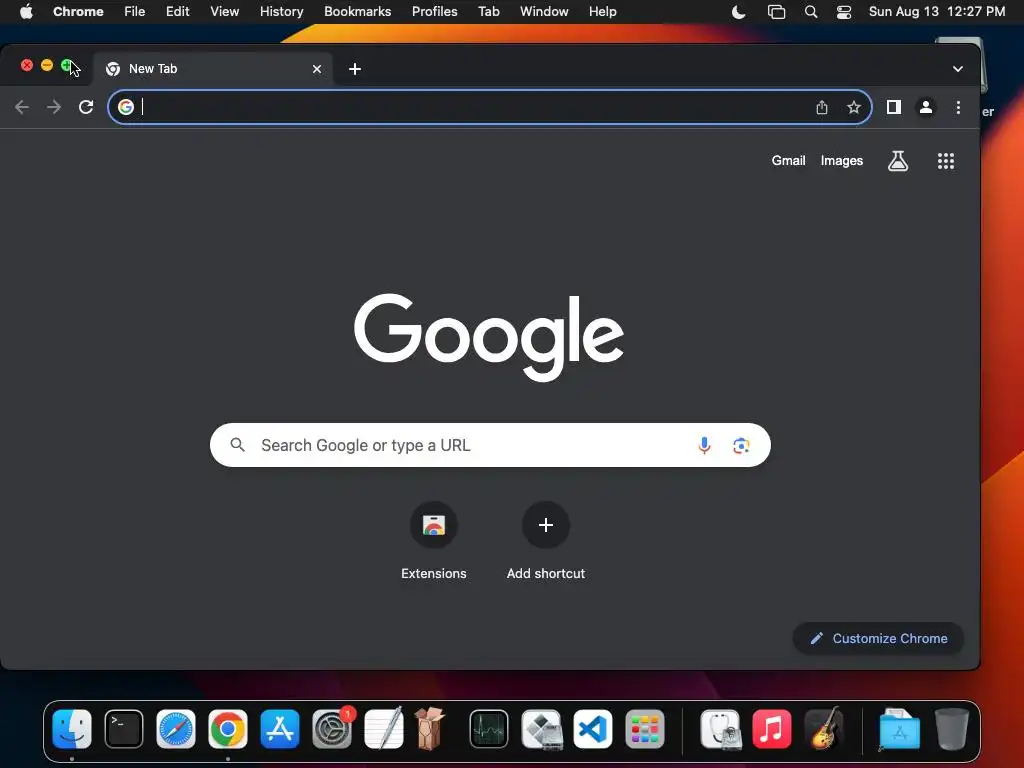1024x768 pixels.
Task: Start voice search with microphone icon
Action: [x=704, y=445]
